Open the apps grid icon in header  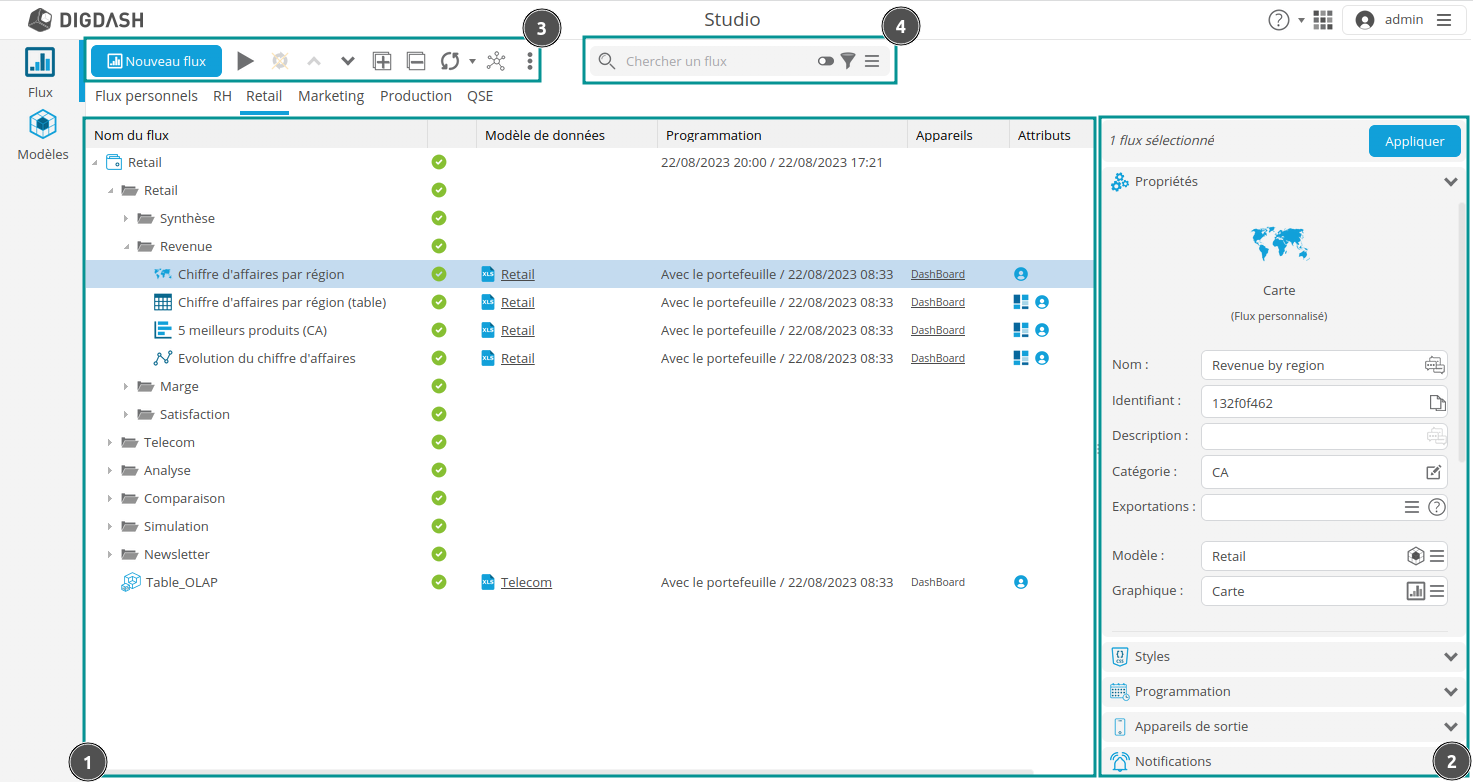pos(1323,20)
